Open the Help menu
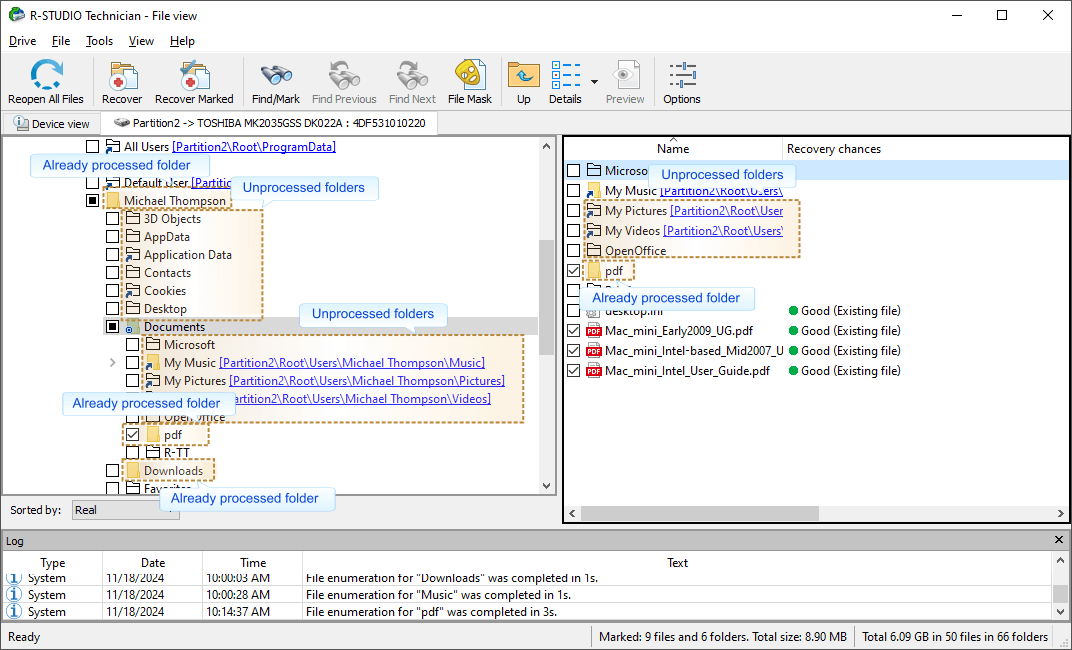This screenshot has width=1072, height=650. pos(182,41)
